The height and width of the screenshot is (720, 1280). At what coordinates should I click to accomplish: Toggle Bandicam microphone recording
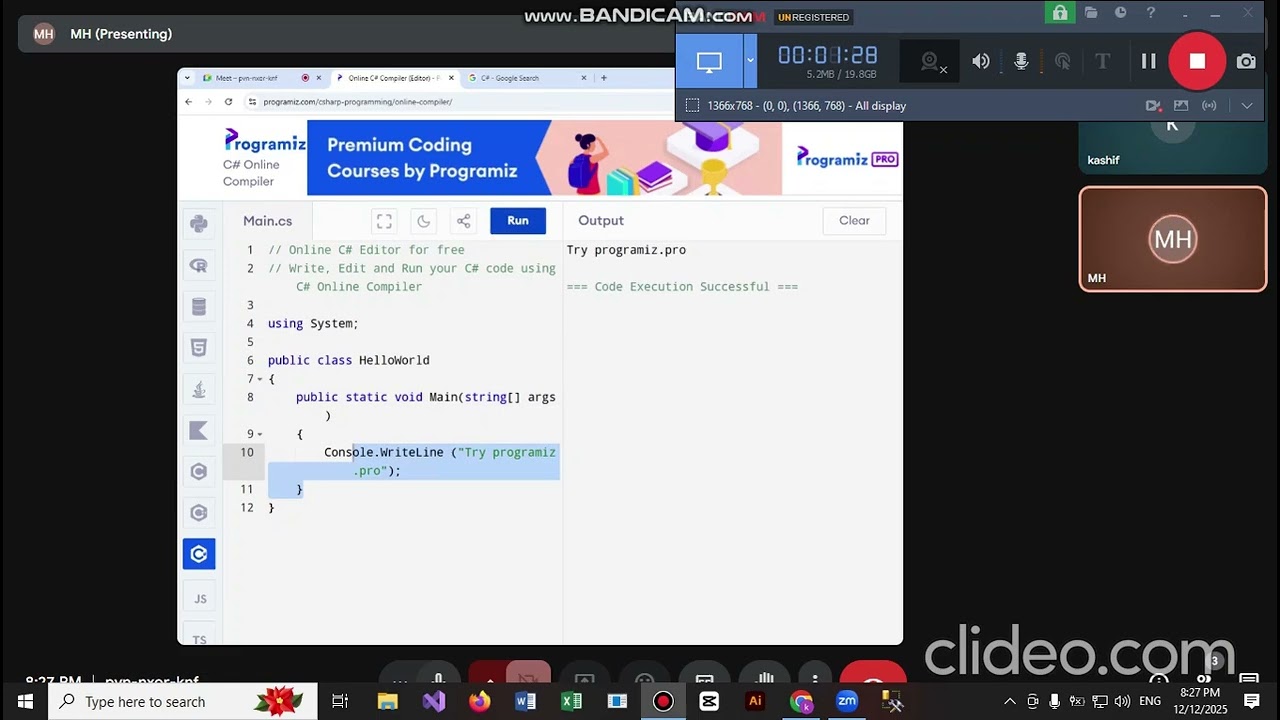pyautogui.click(x=1021, y=61)
